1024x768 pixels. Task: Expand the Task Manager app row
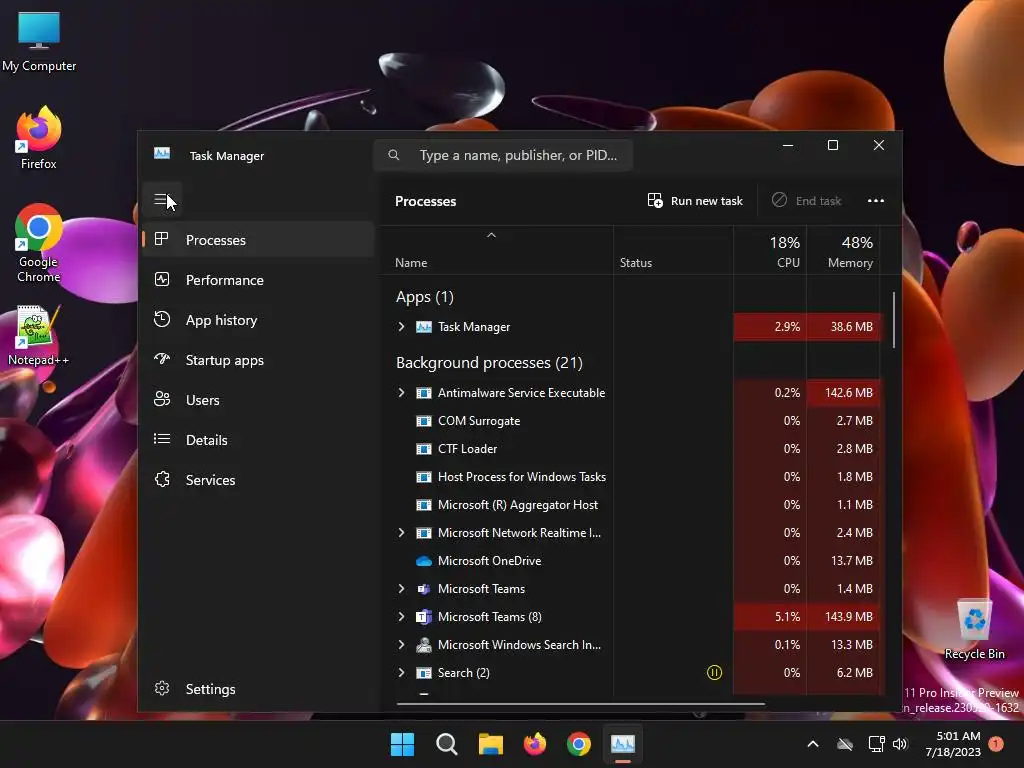402,327
